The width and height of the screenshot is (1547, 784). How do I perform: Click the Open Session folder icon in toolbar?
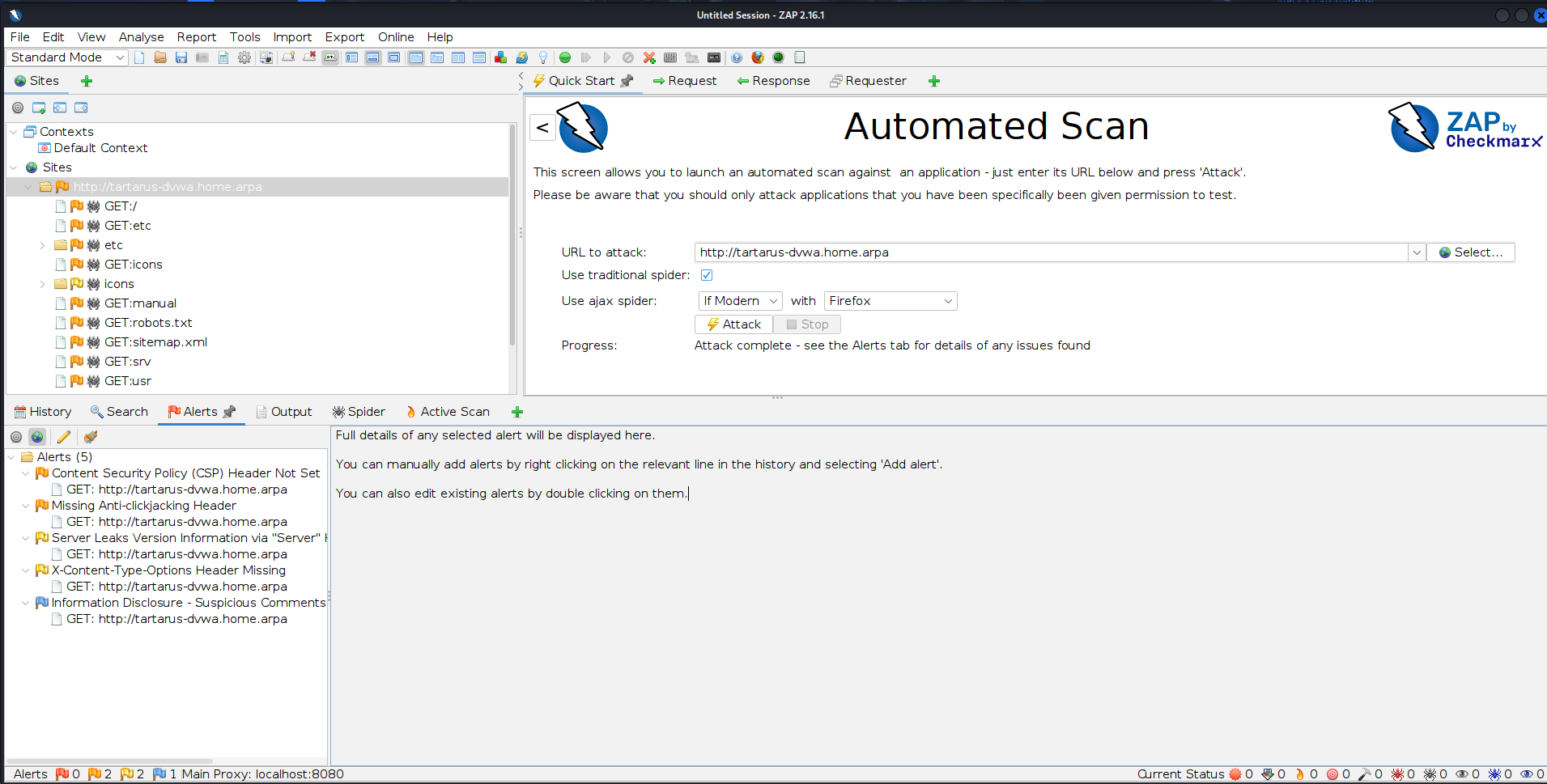[160, 57]
